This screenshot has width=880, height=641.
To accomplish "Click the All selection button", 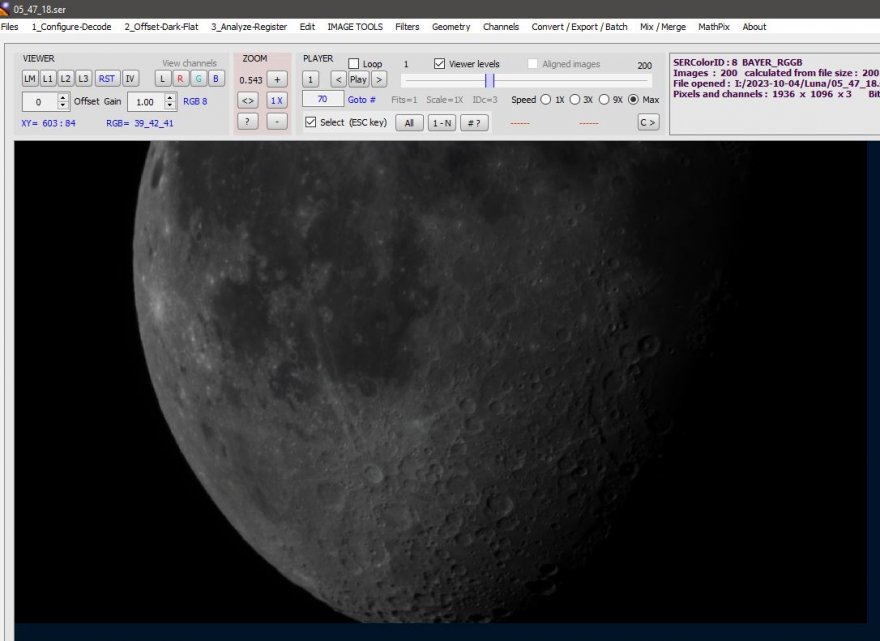I will point(409,123).
